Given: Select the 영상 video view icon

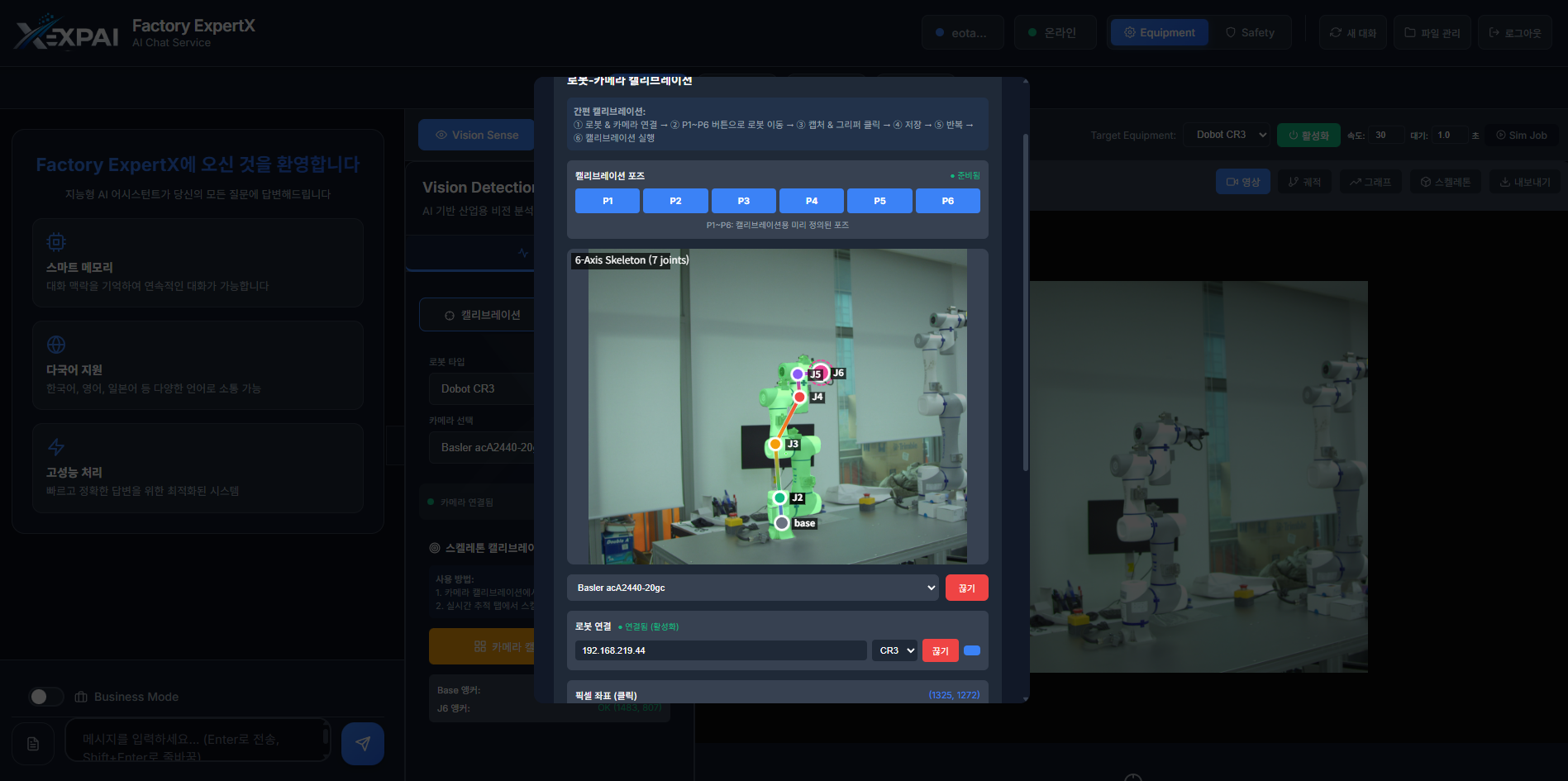Looking at the screenshot, I should pos(1242,181).
